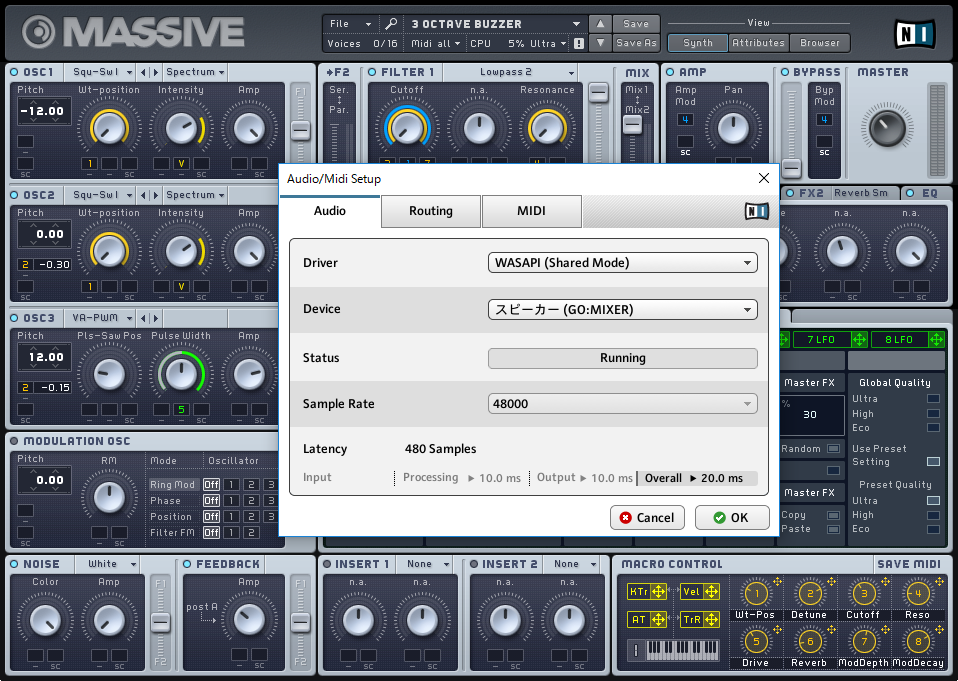The width and height of the screenshot is (958, 681).
Task: Check the Use Preset Setting box
Action: pos(933,461)
